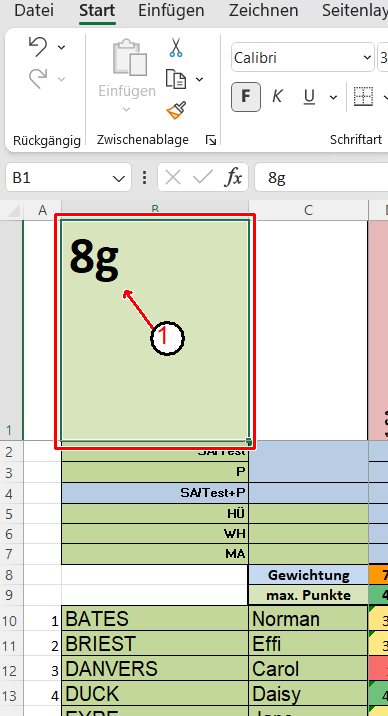Click the formula bar Cancel X icon
Screen dimensions: 388x716
click(x=173, y=178)
